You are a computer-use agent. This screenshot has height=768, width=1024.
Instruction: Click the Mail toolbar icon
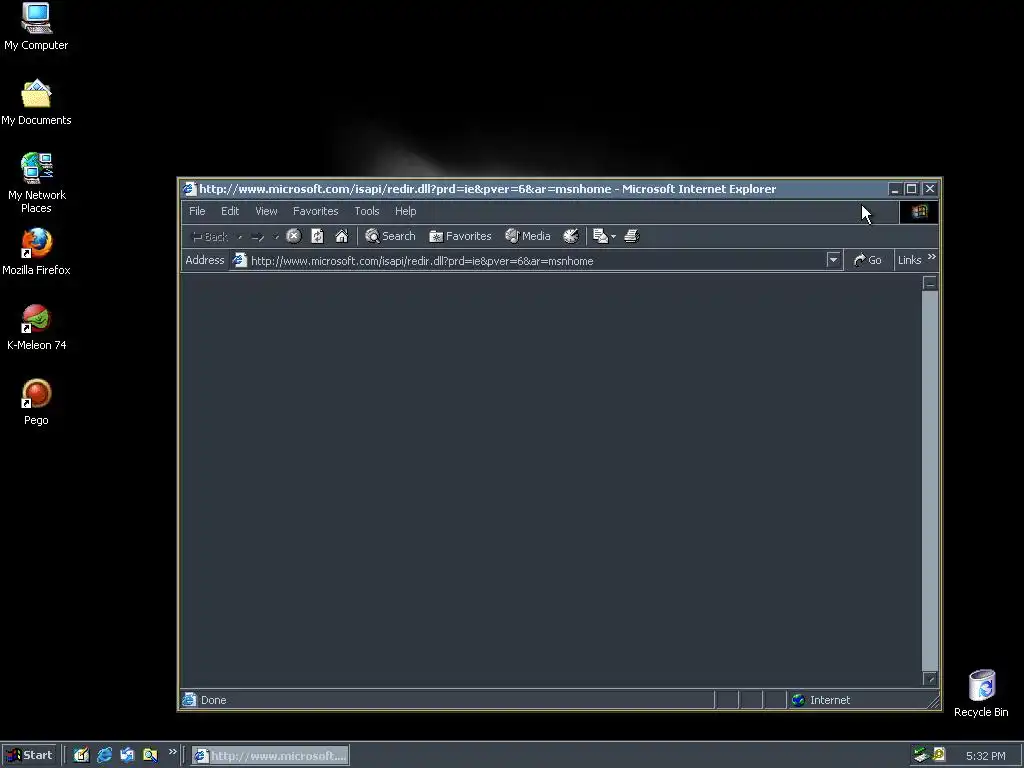point(600,236)
